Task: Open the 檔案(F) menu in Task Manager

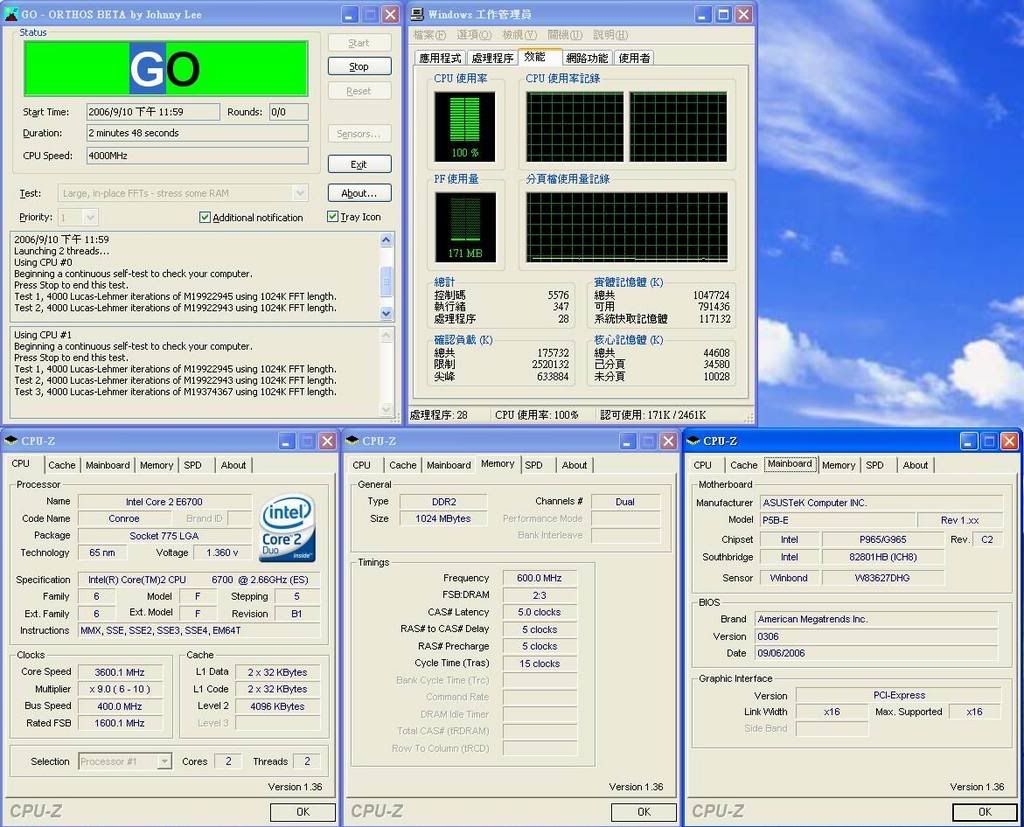Action: tap(429, 35)
